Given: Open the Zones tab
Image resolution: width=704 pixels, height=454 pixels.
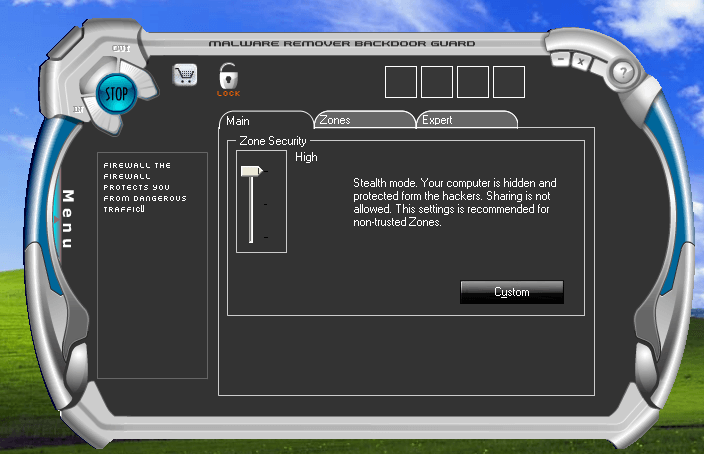Looking at the screenshot, I should click(x=365, y=120).
